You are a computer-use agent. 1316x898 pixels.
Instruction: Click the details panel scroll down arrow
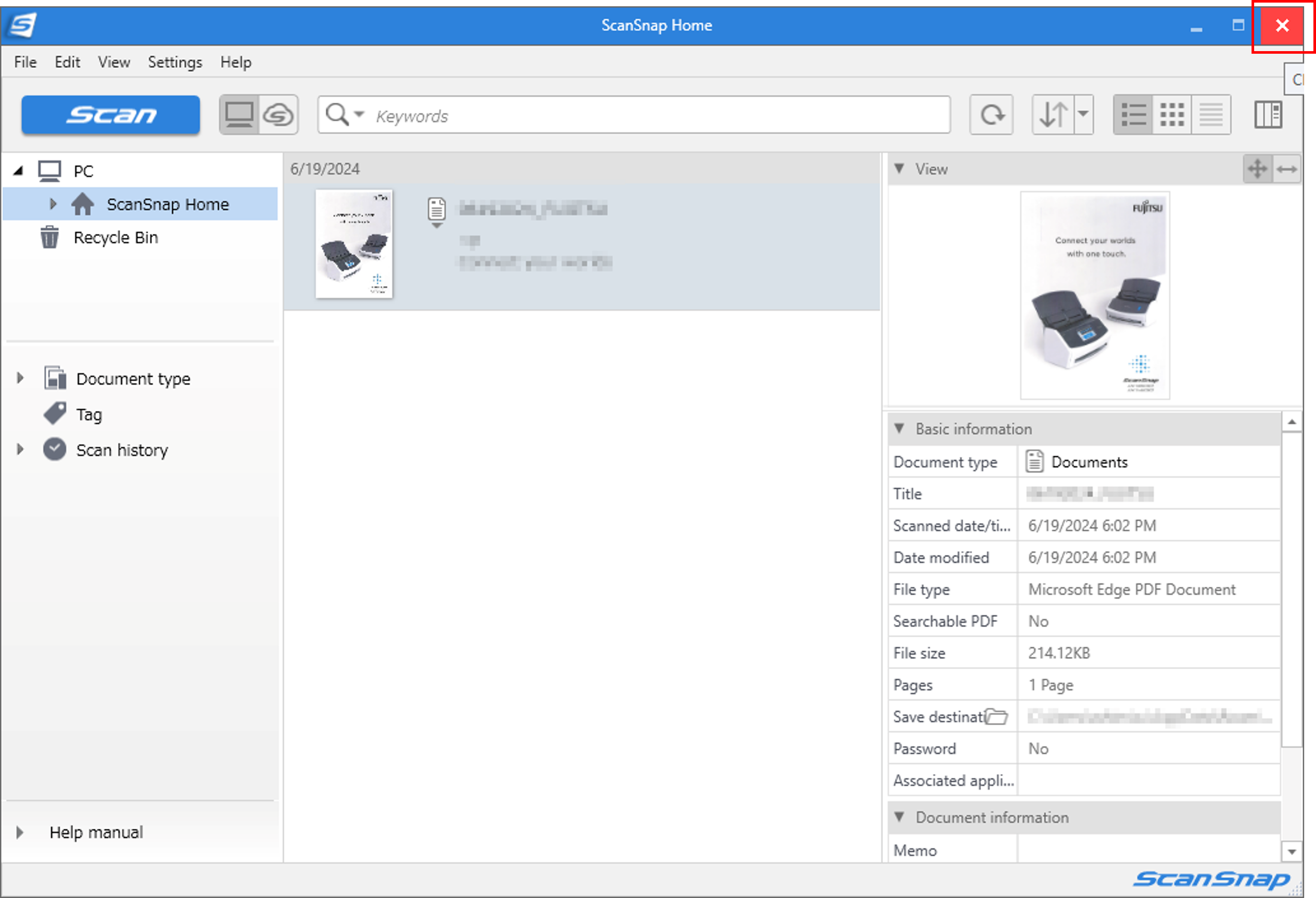pos(1292,852)
